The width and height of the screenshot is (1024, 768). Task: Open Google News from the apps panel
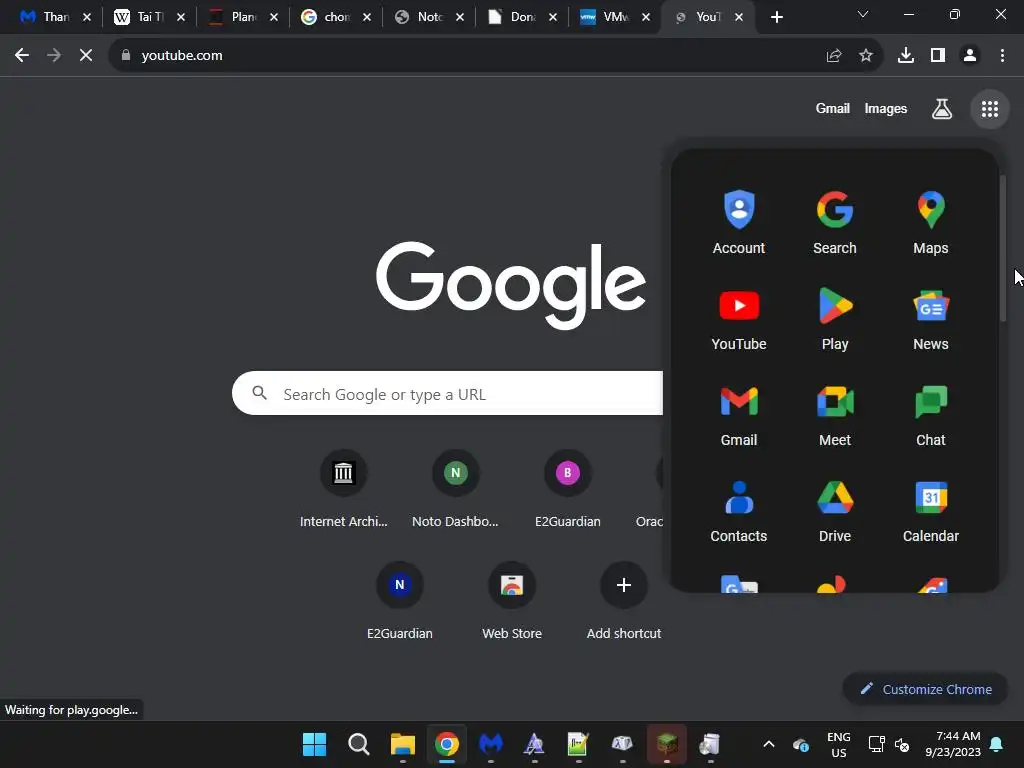[931, 319]
